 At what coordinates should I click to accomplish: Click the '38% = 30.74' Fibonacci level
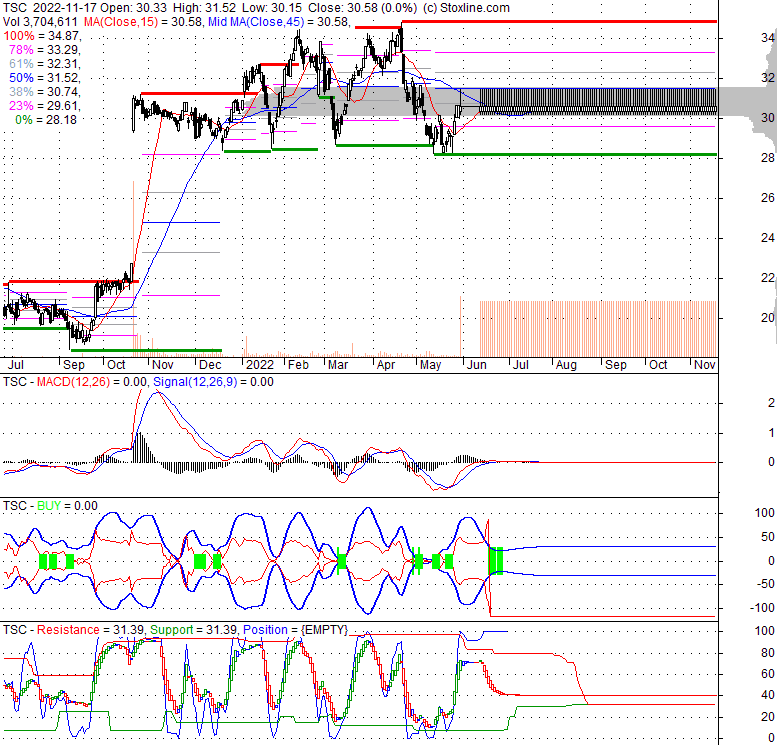44,91
